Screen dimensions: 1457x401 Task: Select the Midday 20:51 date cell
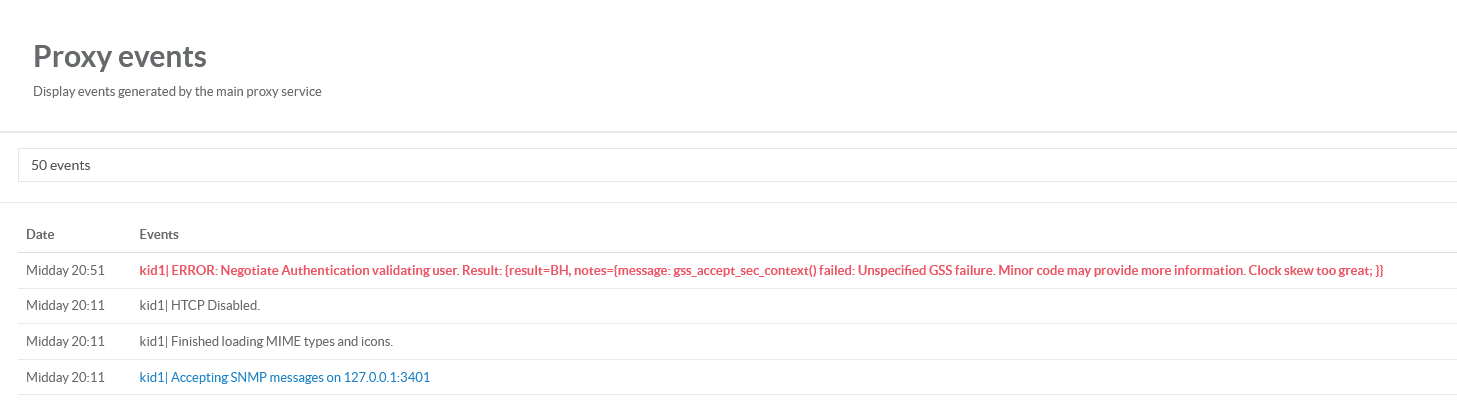click(65, 271)
